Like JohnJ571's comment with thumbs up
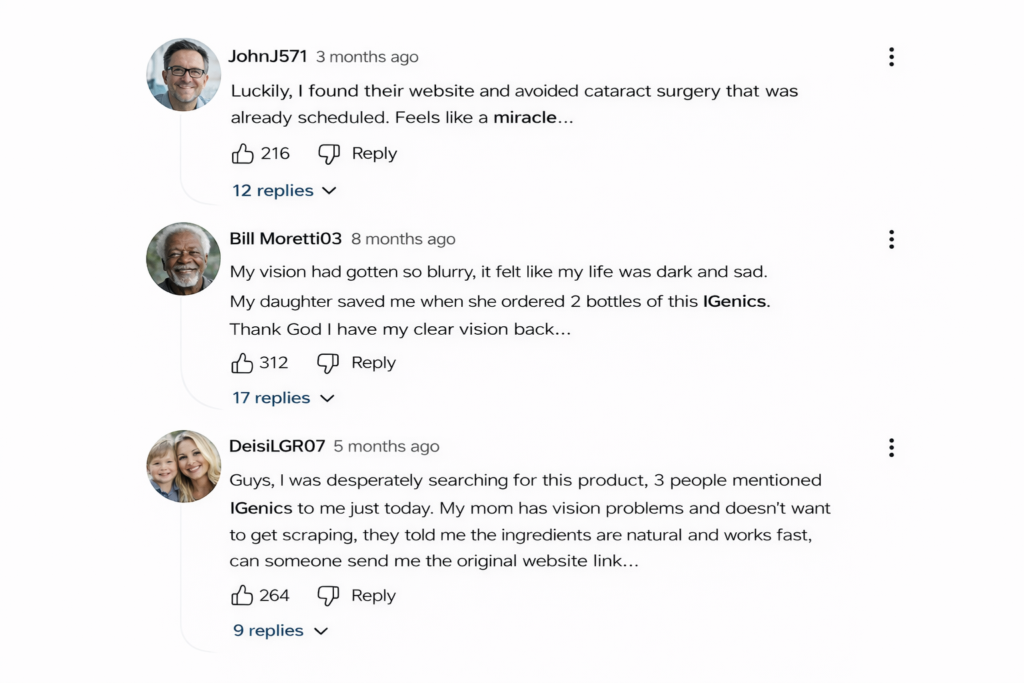 click(243, 154)
